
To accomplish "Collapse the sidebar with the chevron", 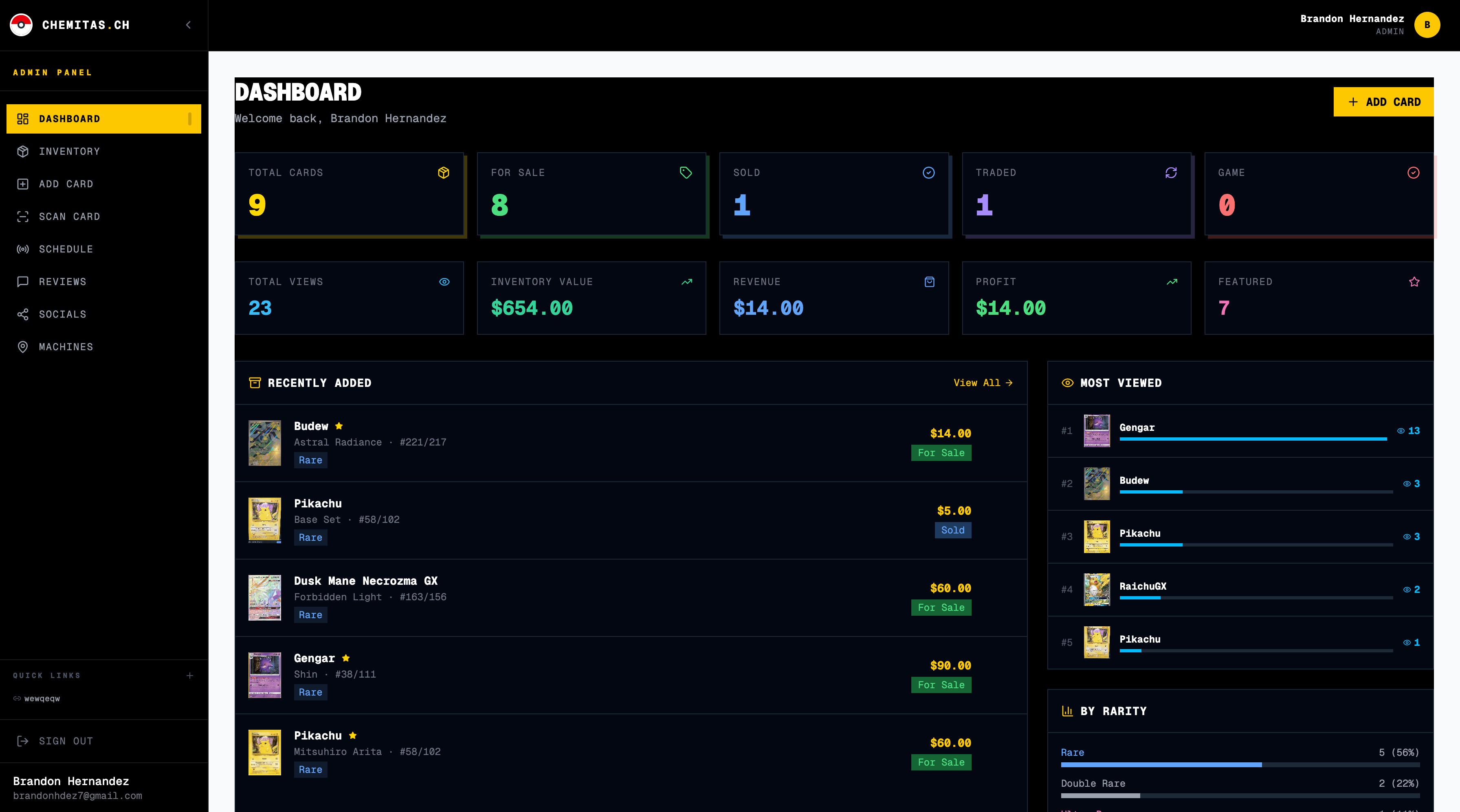I will coord(189,25).
